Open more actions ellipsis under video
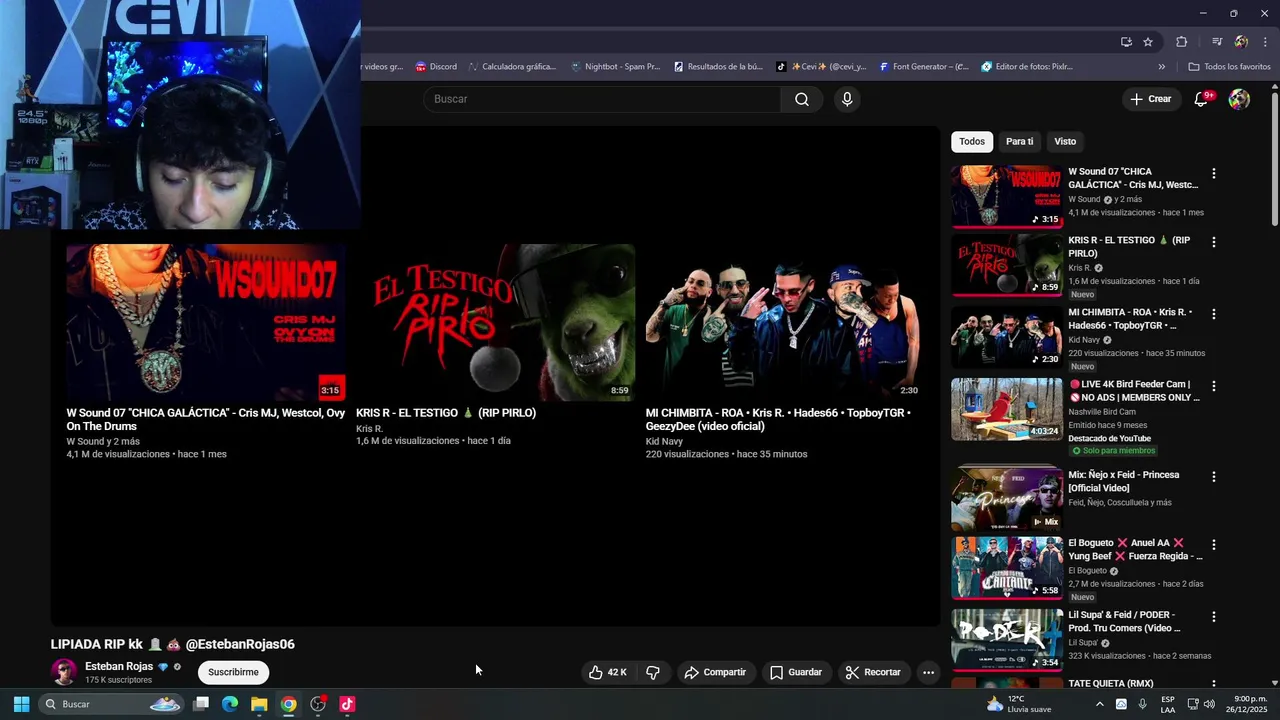The image size is (1280, 720). point(928,672)
